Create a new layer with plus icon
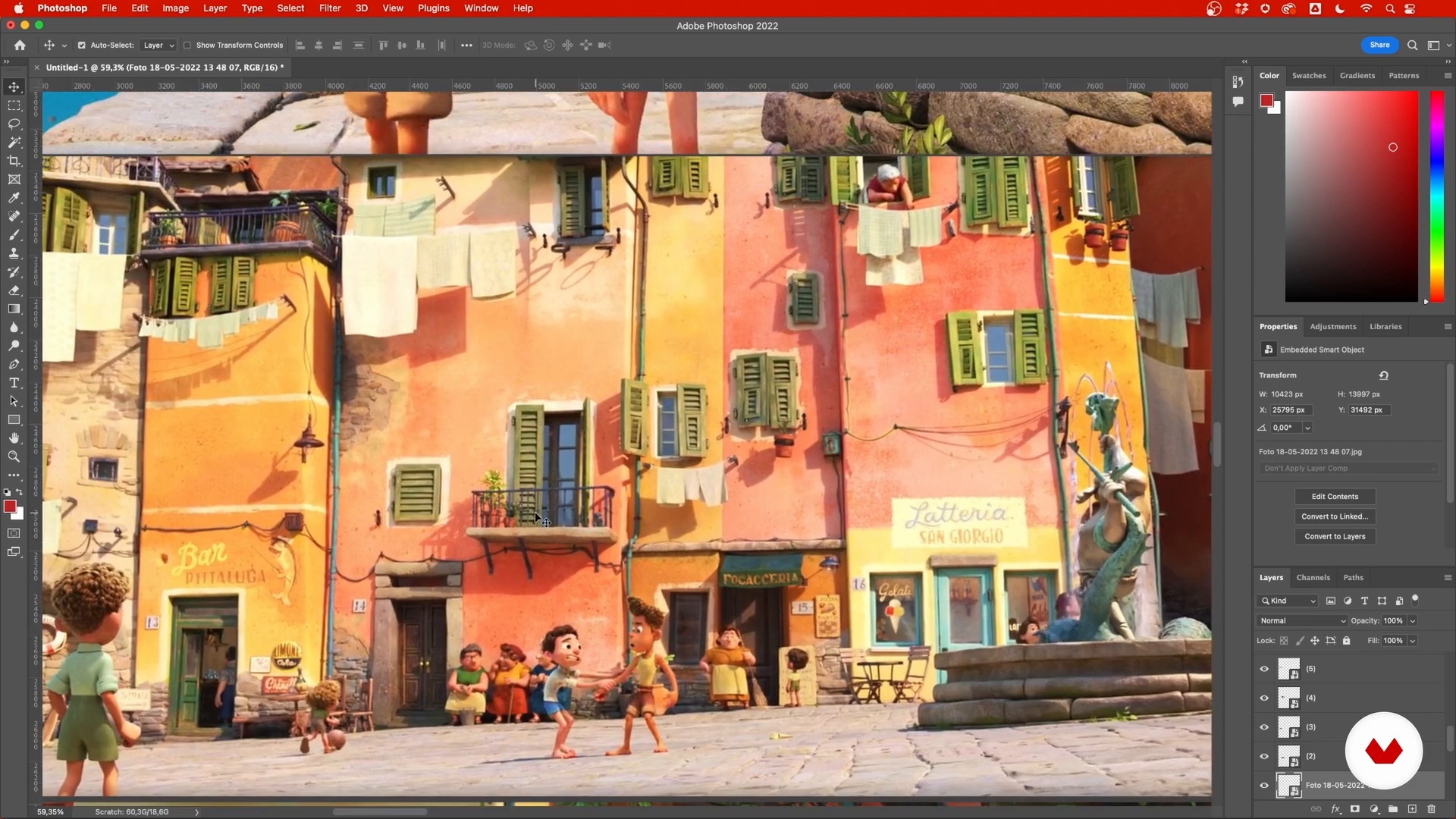This screenshot has height=819, width=1456. coord(1412,809)
